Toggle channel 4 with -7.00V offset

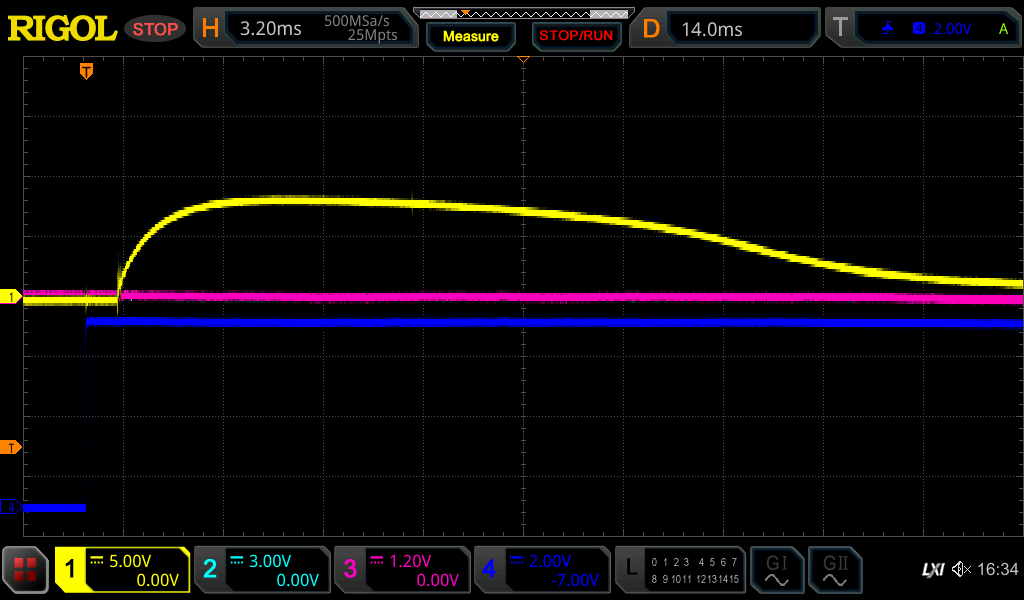coord(542,570)
